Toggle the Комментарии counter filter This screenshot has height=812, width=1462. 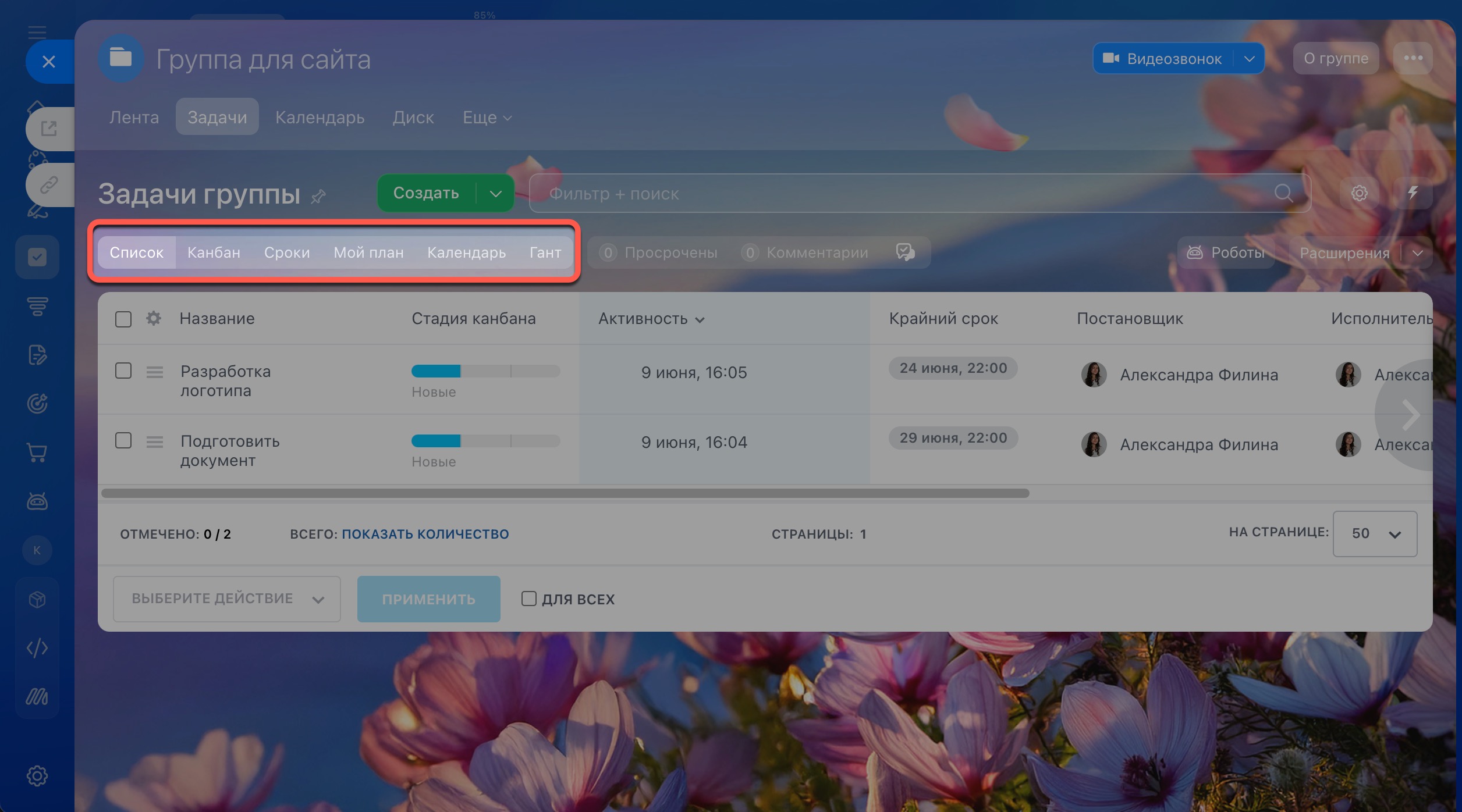pos(805,252)
